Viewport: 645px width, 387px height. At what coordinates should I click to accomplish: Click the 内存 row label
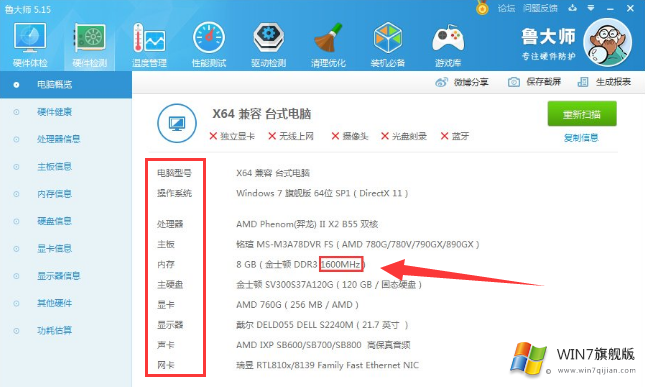coord(166,264)
